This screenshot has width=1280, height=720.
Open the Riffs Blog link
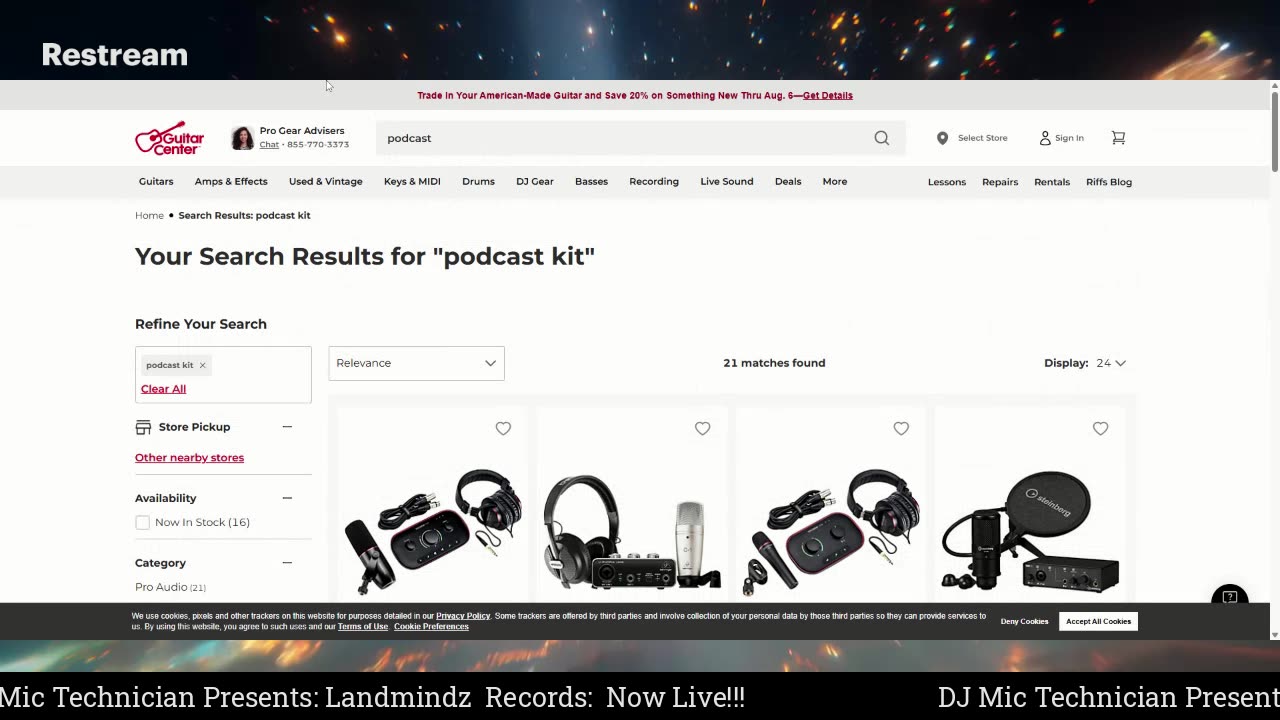1109,182
